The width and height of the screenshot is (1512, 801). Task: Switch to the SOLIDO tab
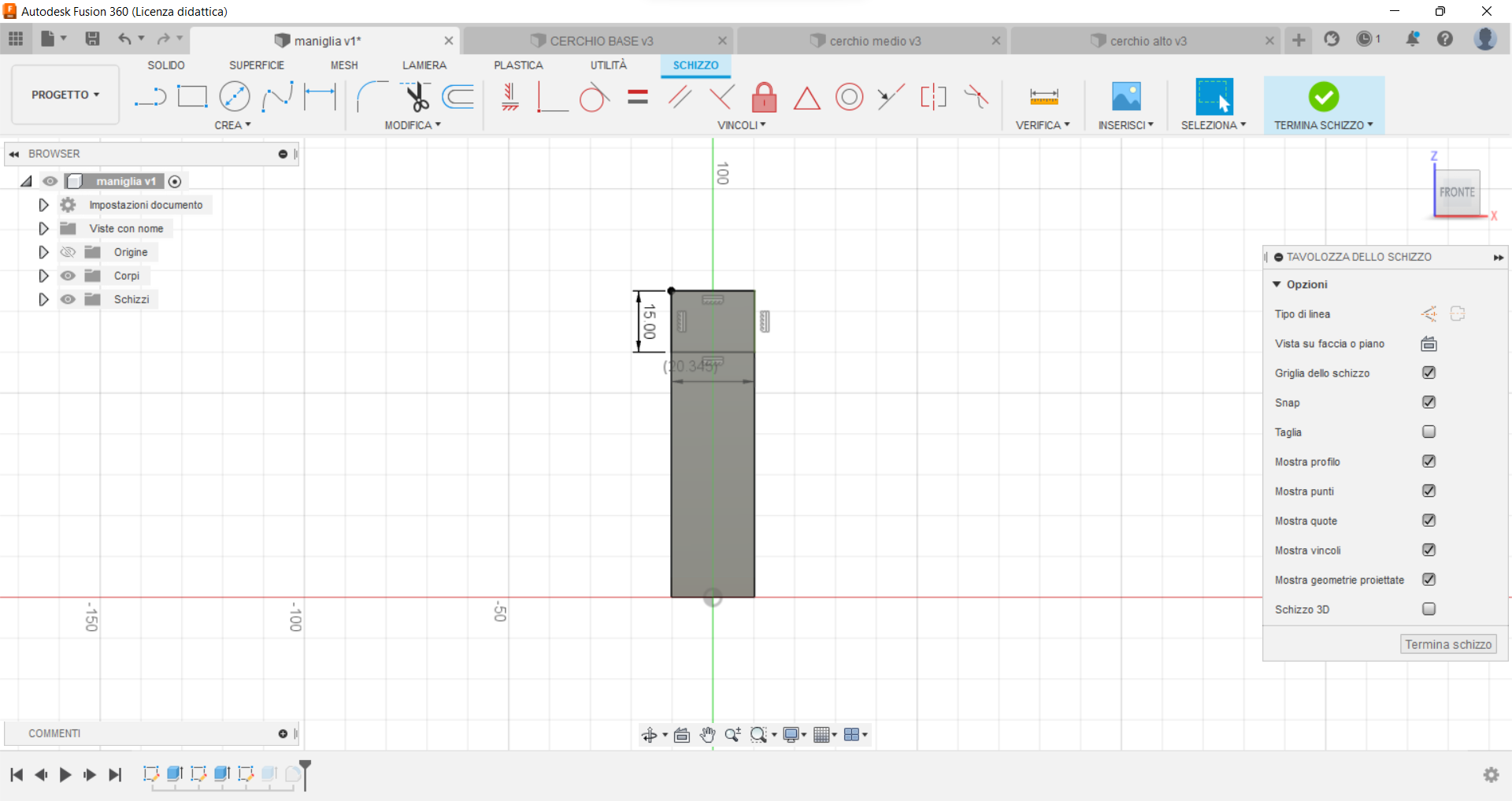(x=166, y=65)
